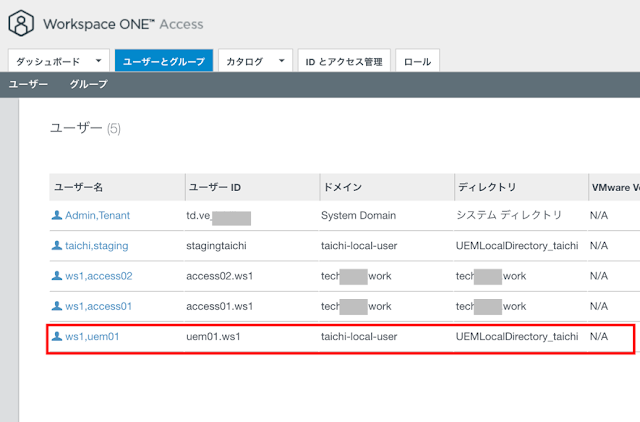Click the システム ディレクトリ cell
The height and width of the screenshot is (422, 640).
point(509,215)
